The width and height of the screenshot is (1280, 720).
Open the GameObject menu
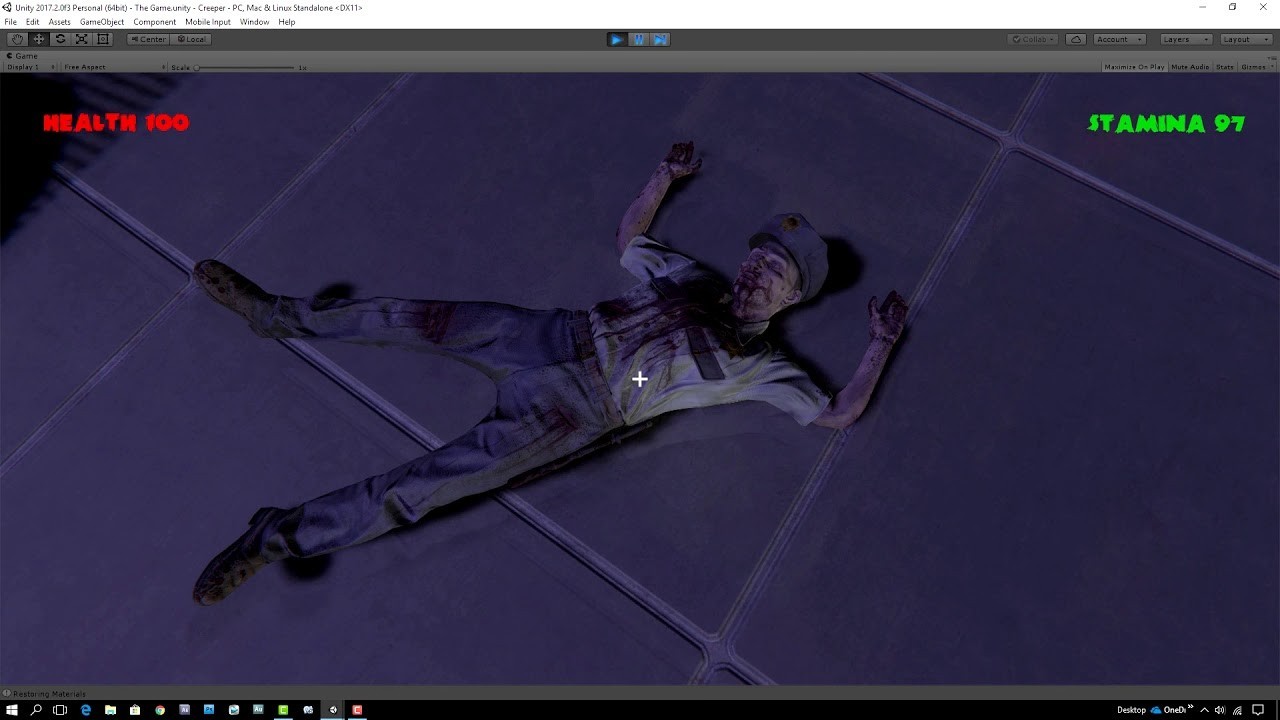point(102,22)
